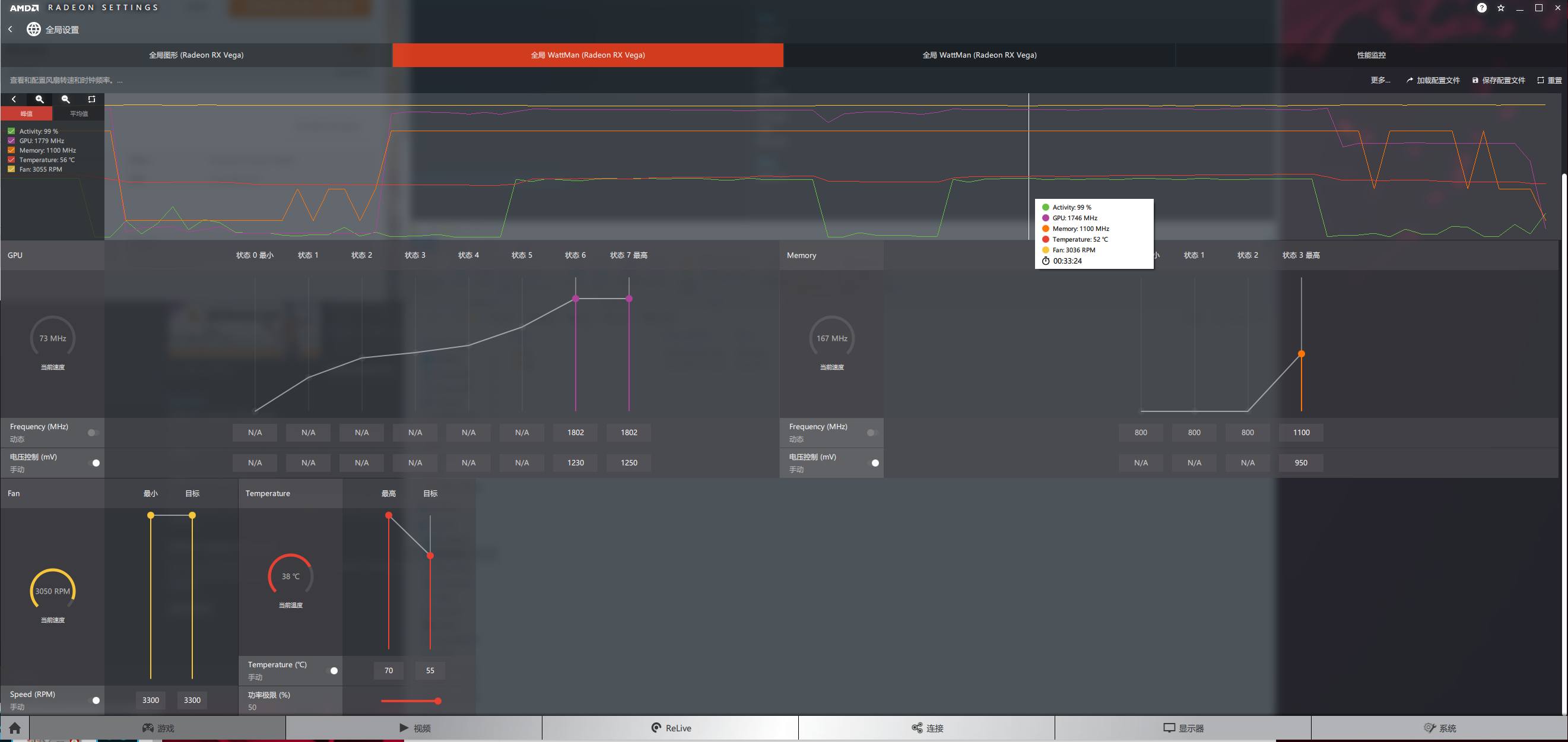
Task: Edit GPU 状态 7 voltage field 1250
Action: pos(629,463)
